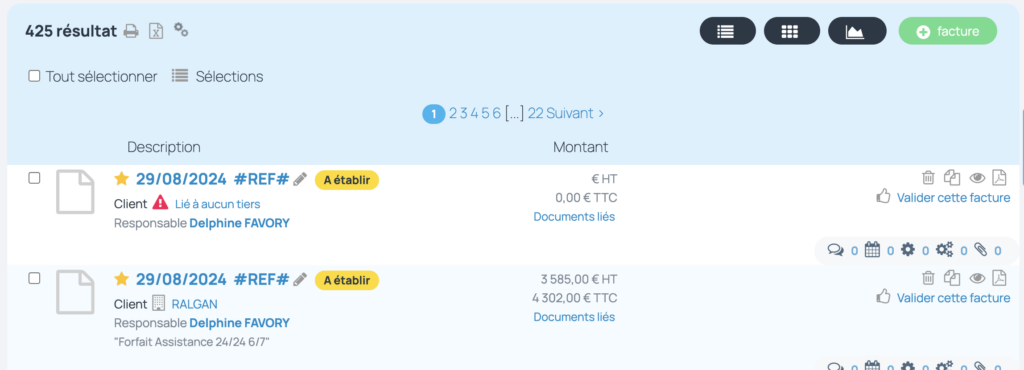The height and width of the screenshot is (370, 1024).
Task: Expand Documents liés for the RALGAN invoice
Action: click(574, 317)
